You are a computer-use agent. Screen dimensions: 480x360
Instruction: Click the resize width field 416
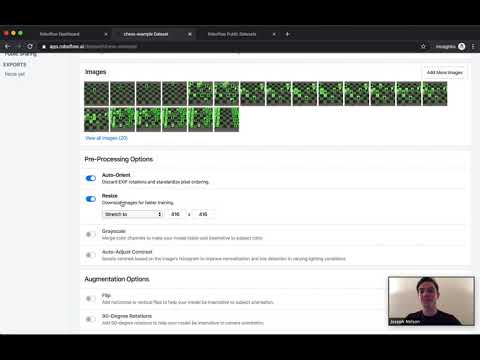[x=176, y=214]
